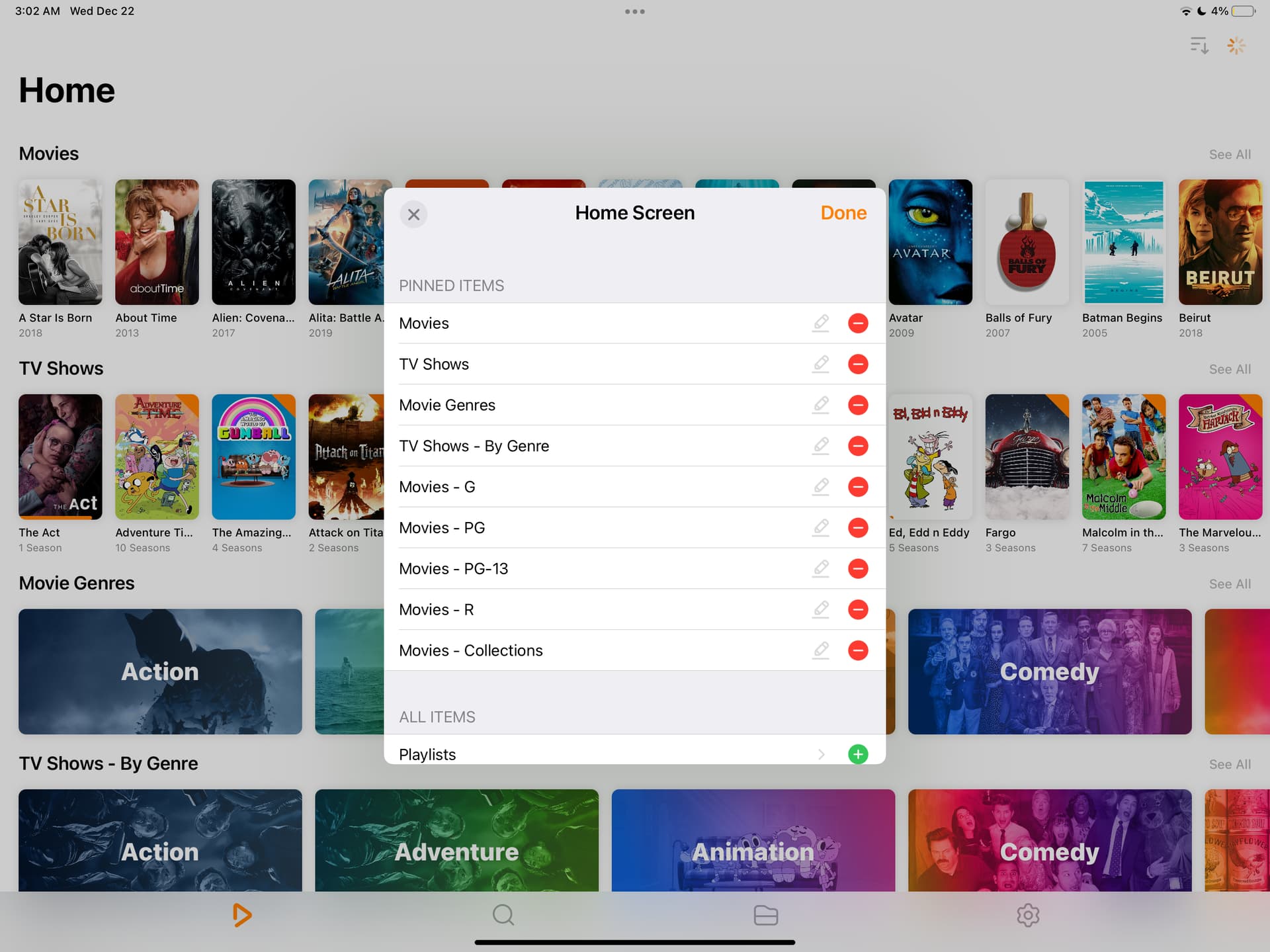Screen dimensions: 1270x952
Task: Open the sort order icon
Action: (1199, 46)
